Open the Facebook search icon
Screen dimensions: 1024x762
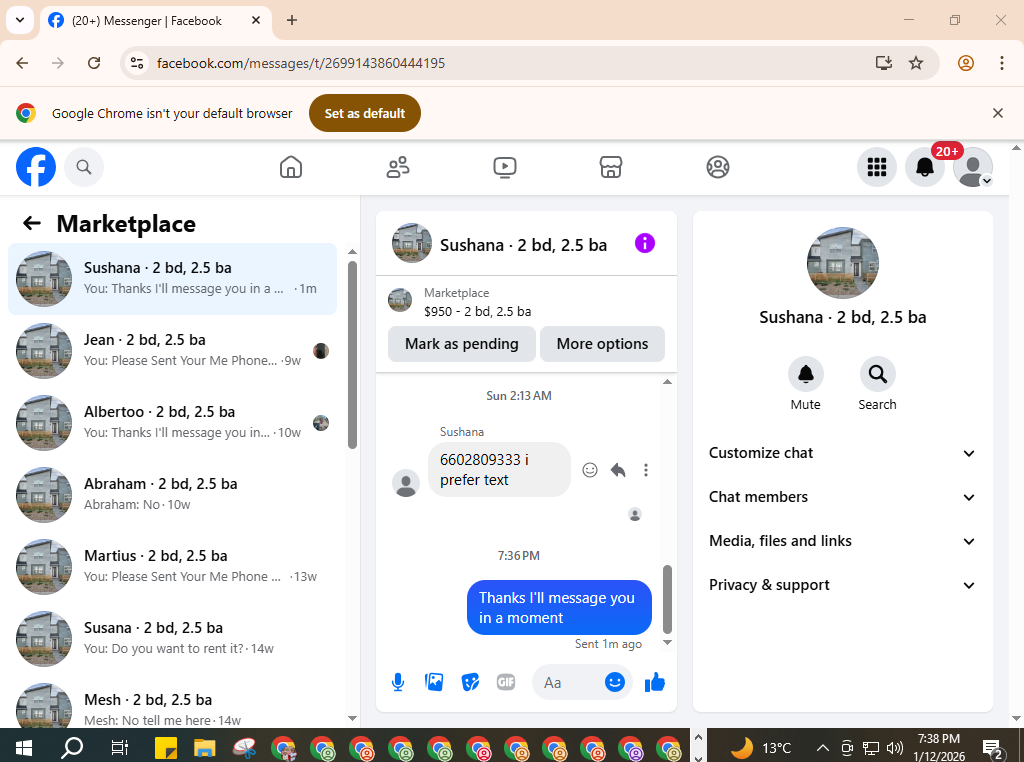pyautogui.click(x=84, y=167)
